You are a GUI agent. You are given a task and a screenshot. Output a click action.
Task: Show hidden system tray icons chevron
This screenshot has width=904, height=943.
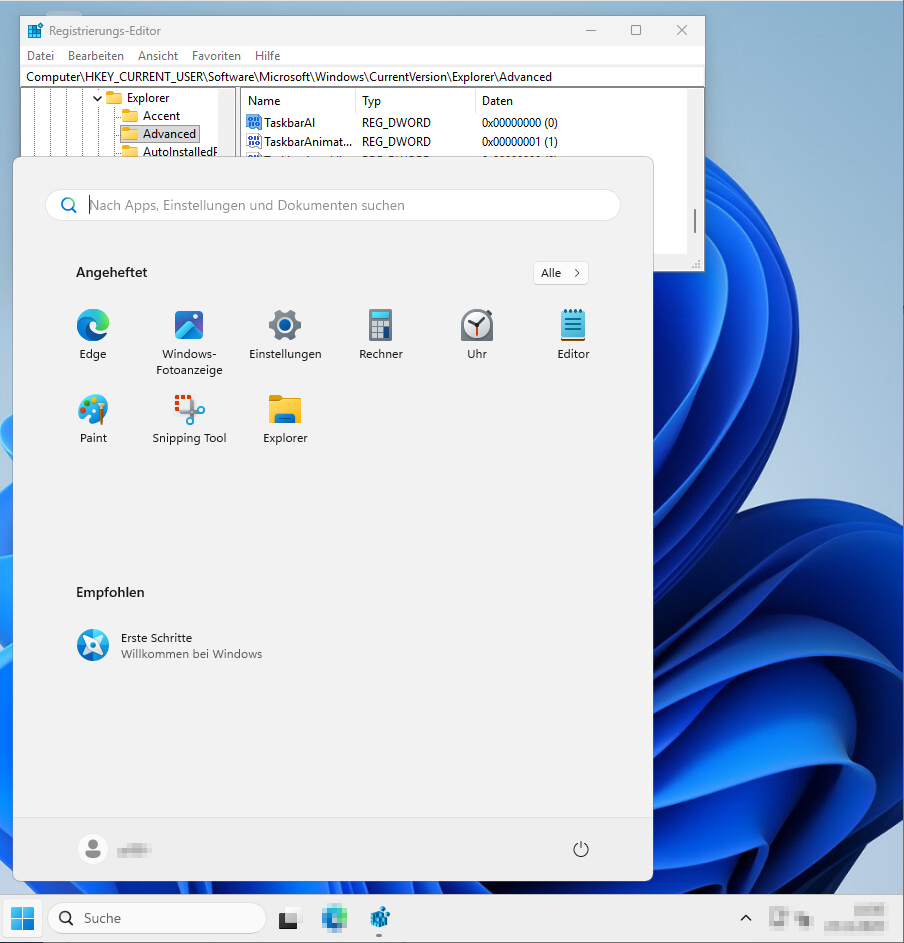click(745, 918)
